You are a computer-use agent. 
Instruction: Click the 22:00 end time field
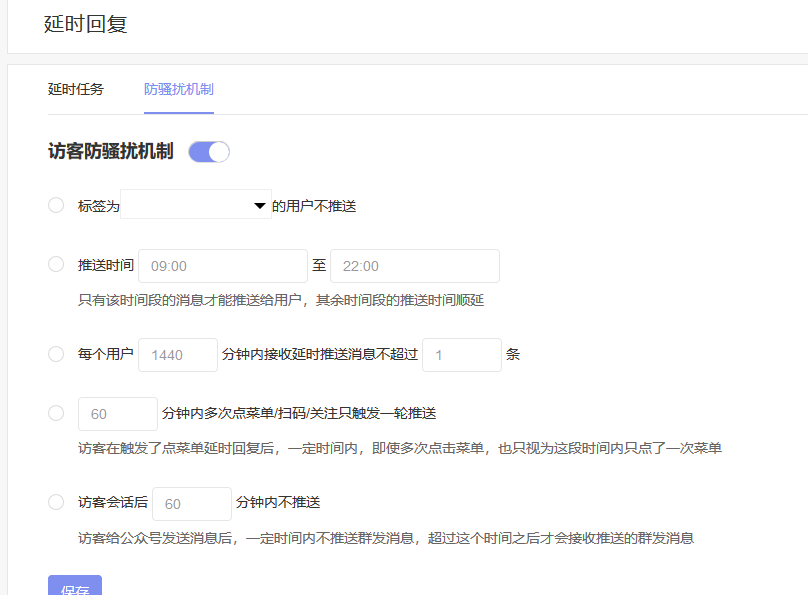point(415,266)
